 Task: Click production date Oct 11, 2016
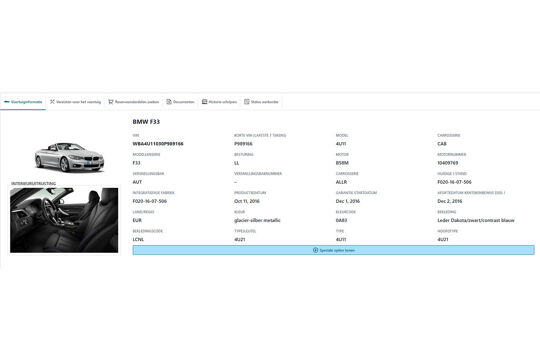point(247,201)
